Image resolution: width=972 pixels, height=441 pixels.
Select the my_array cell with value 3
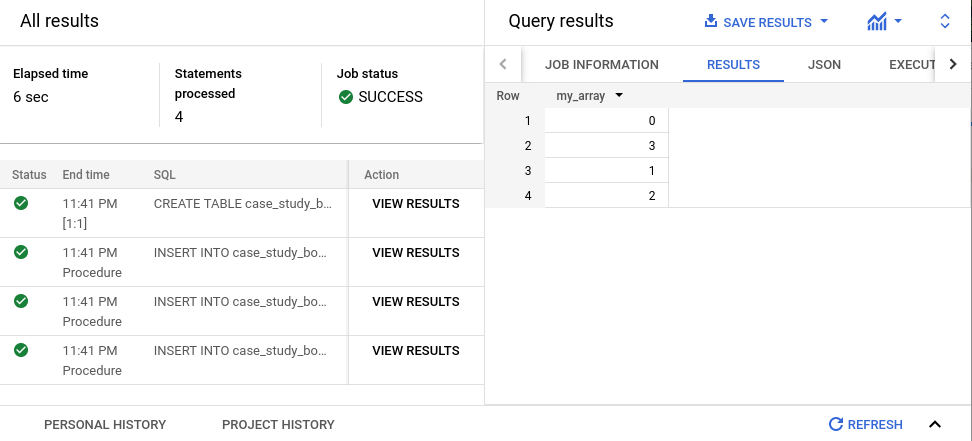coord(606,146)
